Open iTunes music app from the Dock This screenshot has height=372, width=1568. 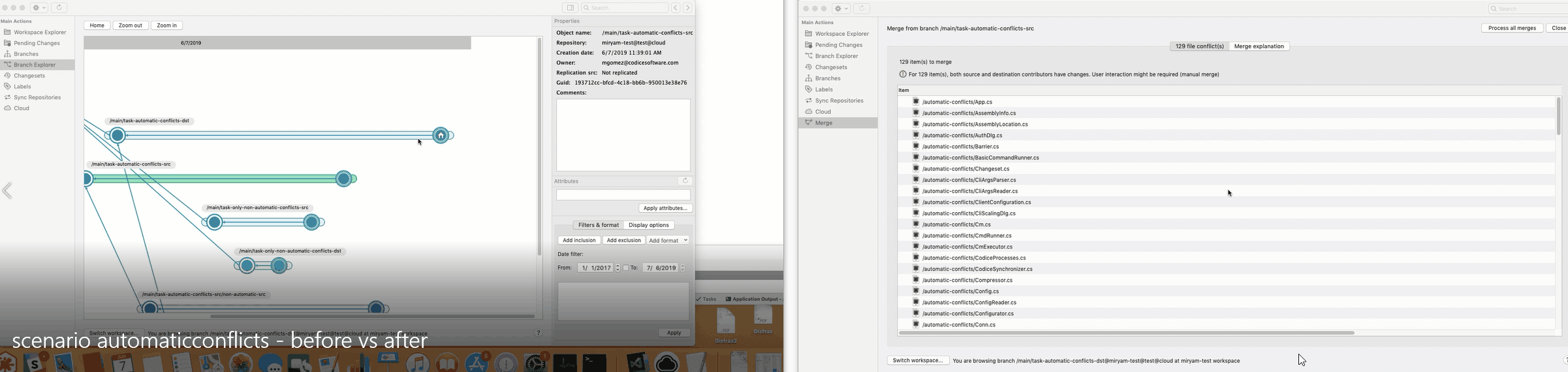tap(418, 362)
